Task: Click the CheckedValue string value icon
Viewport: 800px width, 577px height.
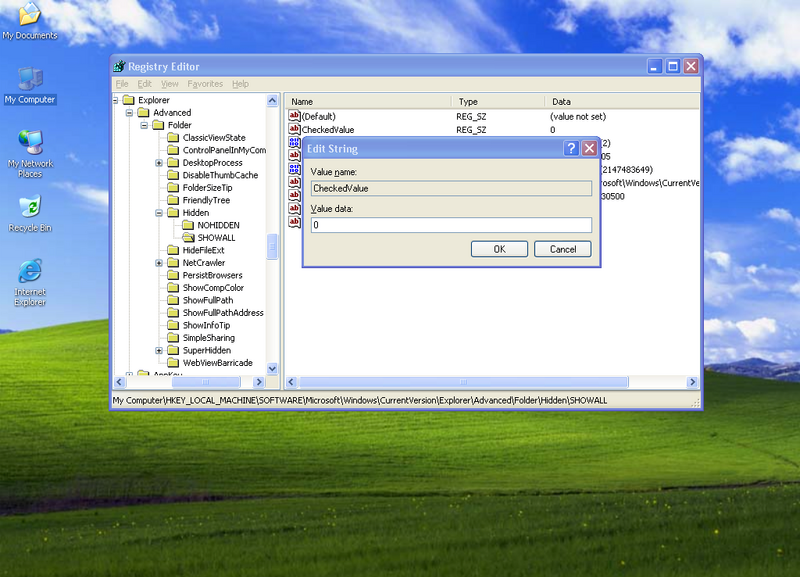Action: [x=294, y=129]
